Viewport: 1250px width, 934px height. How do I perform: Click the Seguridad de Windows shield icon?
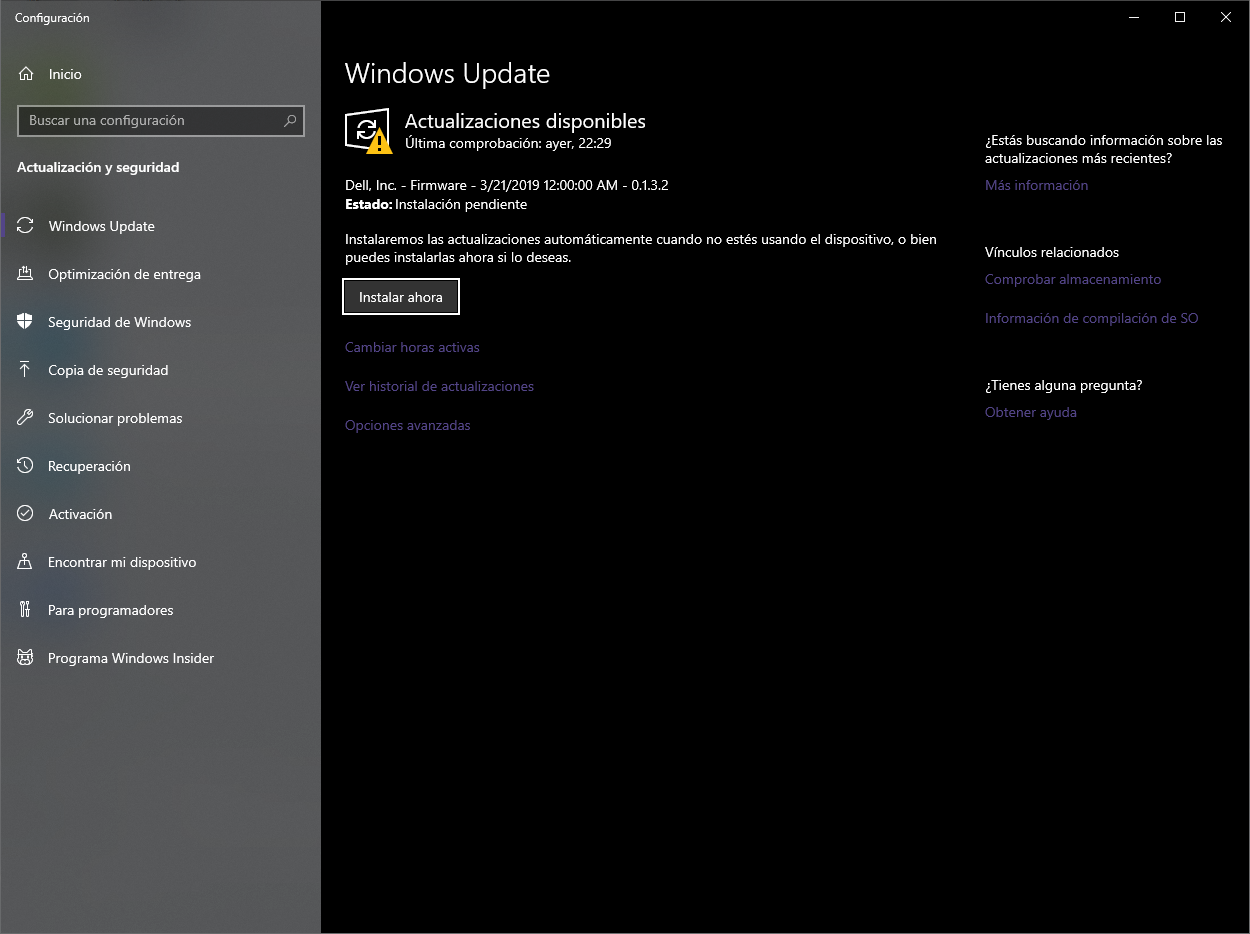click(26, 322)
